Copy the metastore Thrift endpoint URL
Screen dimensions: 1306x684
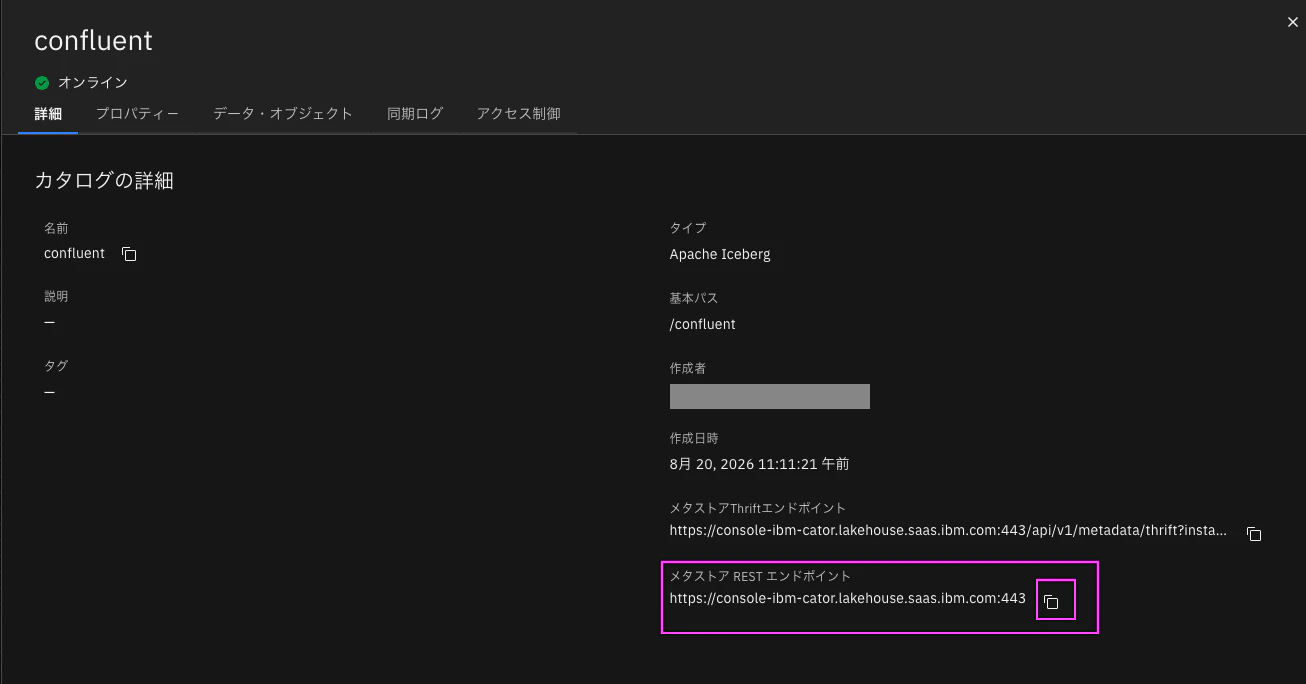point(1253,534)
